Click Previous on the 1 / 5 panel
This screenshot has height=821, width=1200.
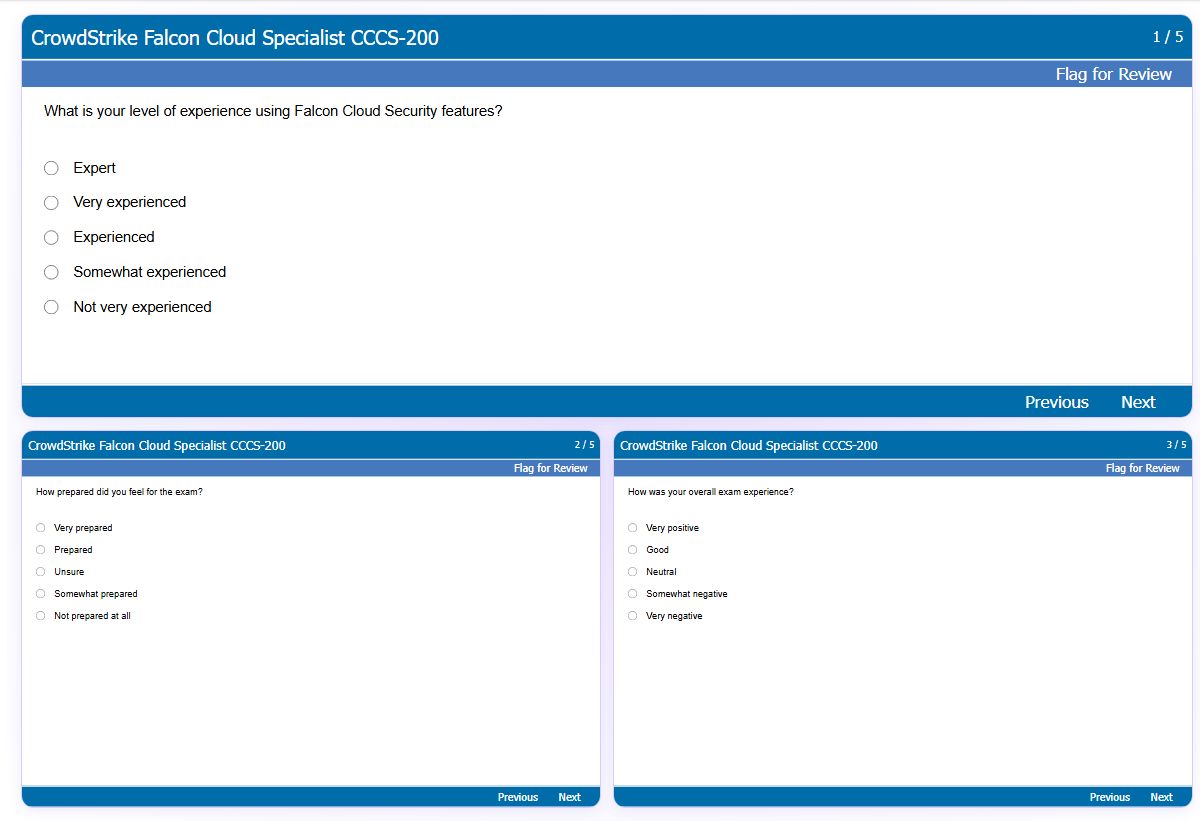[x=1057, y=402]
